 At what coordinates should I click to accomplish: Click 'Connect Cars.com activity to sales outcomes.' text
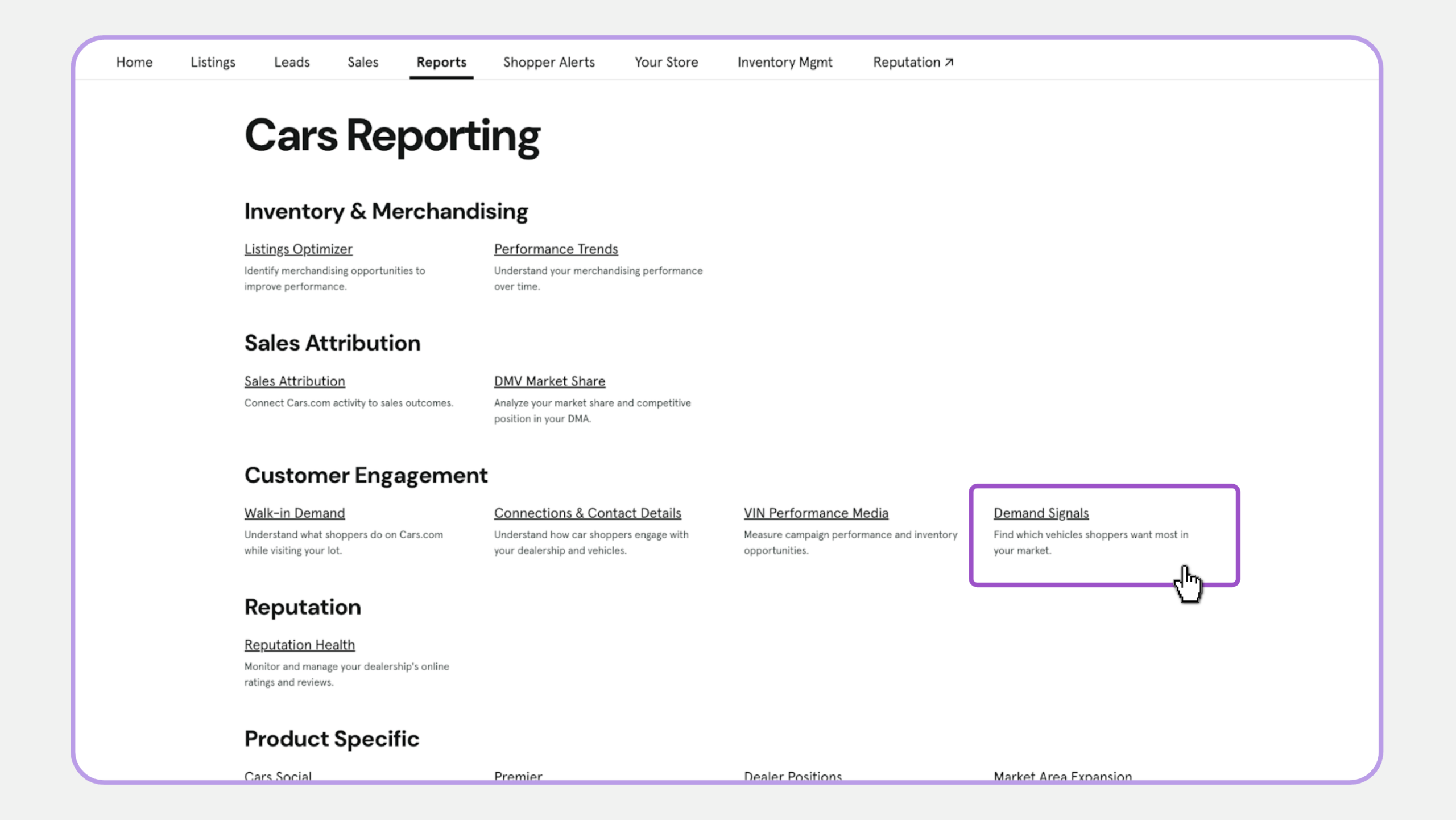point(349,403)
